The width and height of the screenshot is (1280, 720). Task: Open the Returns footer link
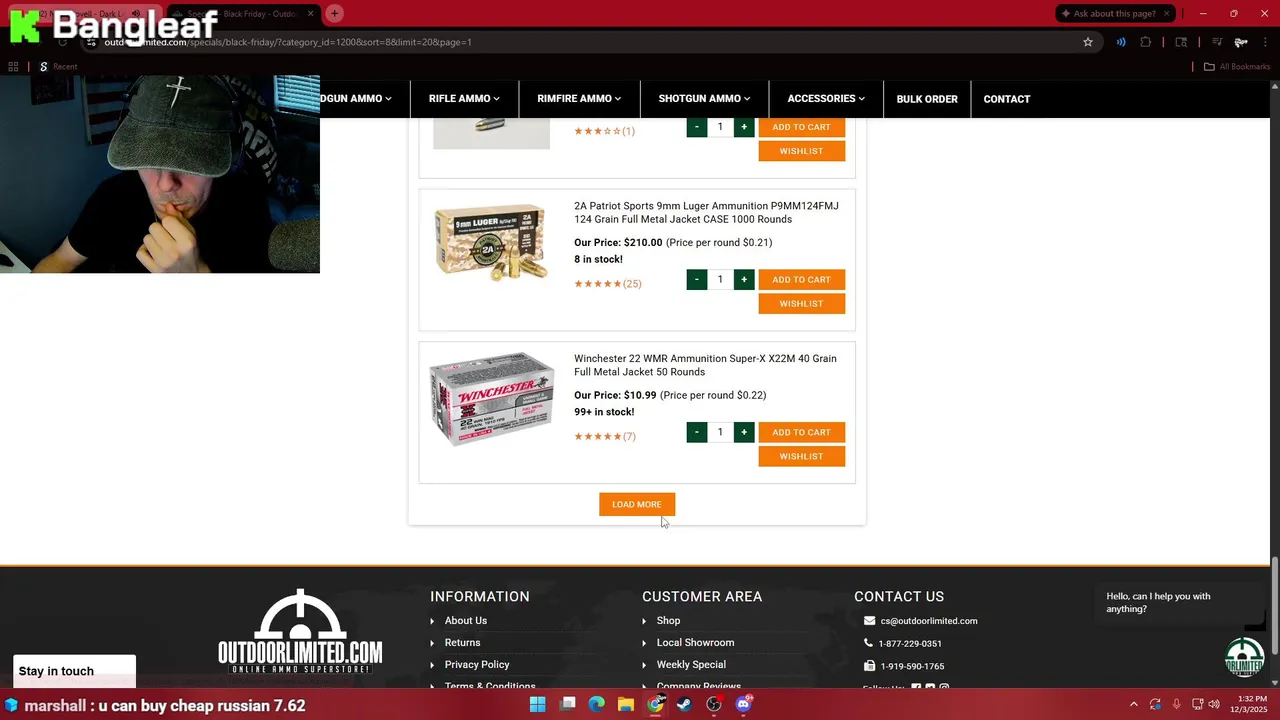point(462,643)
